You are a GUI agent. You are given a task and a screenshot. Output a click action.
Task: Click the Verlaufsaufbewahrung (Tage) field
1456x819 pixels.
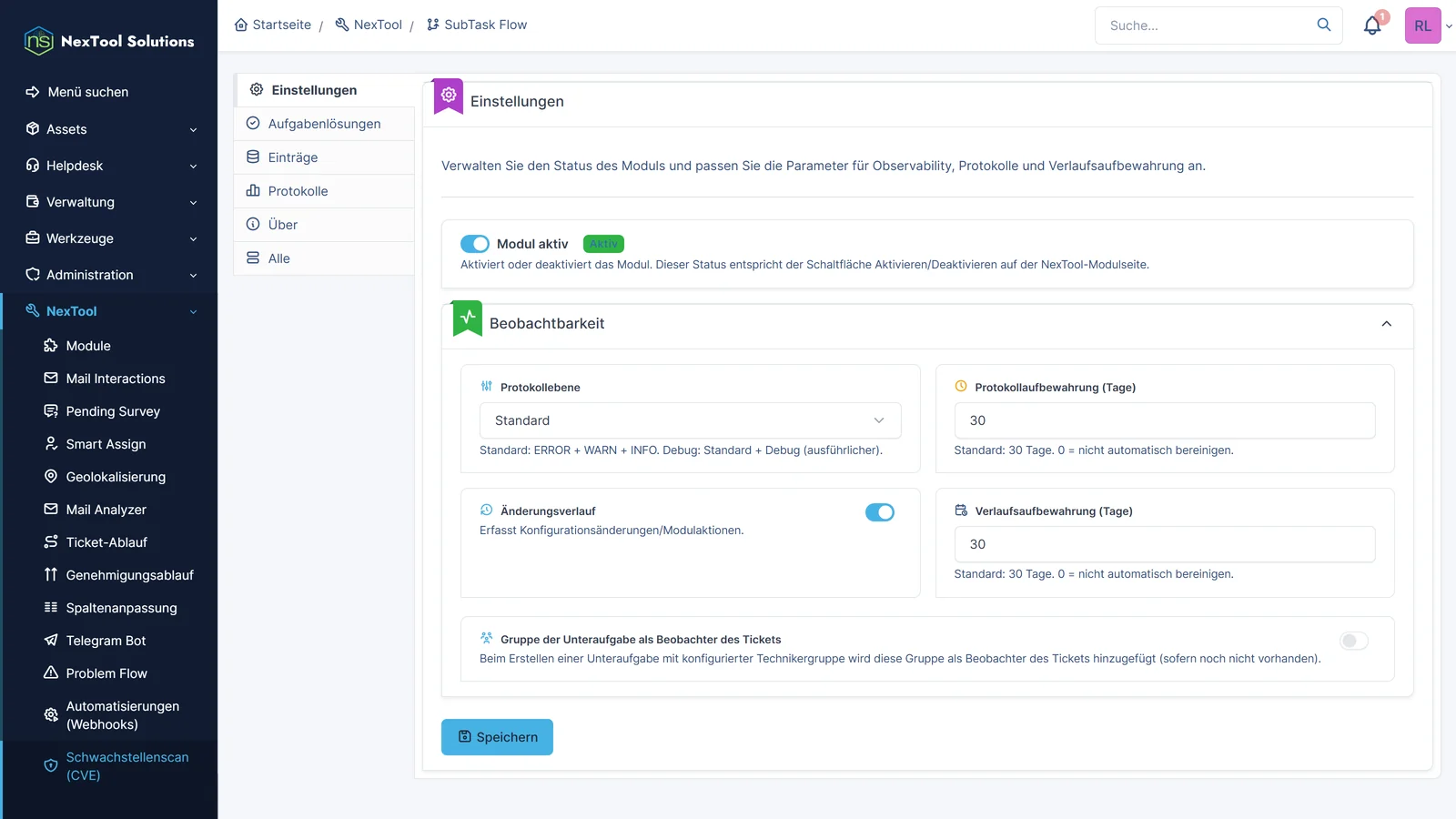1165,544
